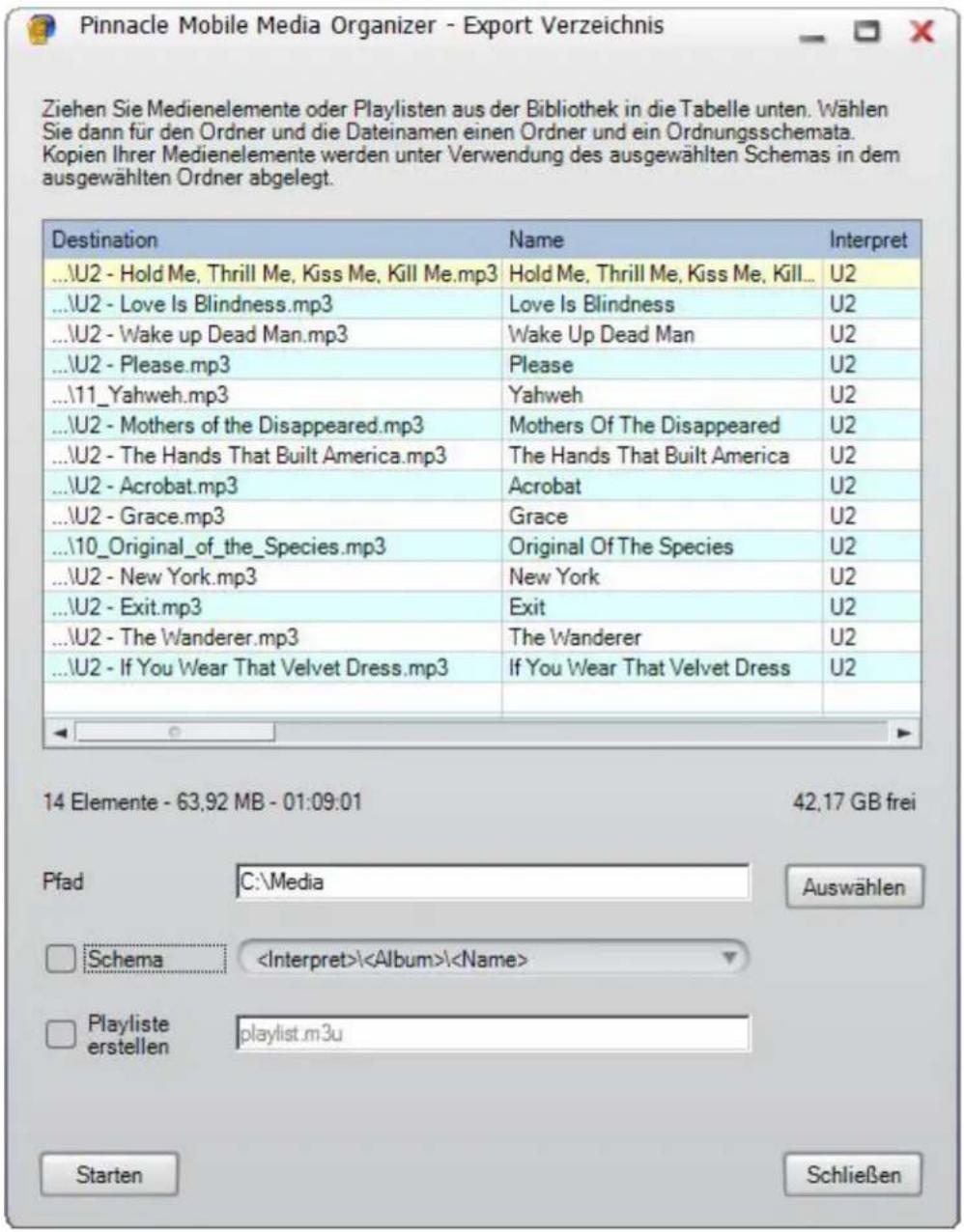The width and height of the screenshot is (964, 1232).
Task: Click the Pinnacle app icon in title bar
Action: (43, 30)
